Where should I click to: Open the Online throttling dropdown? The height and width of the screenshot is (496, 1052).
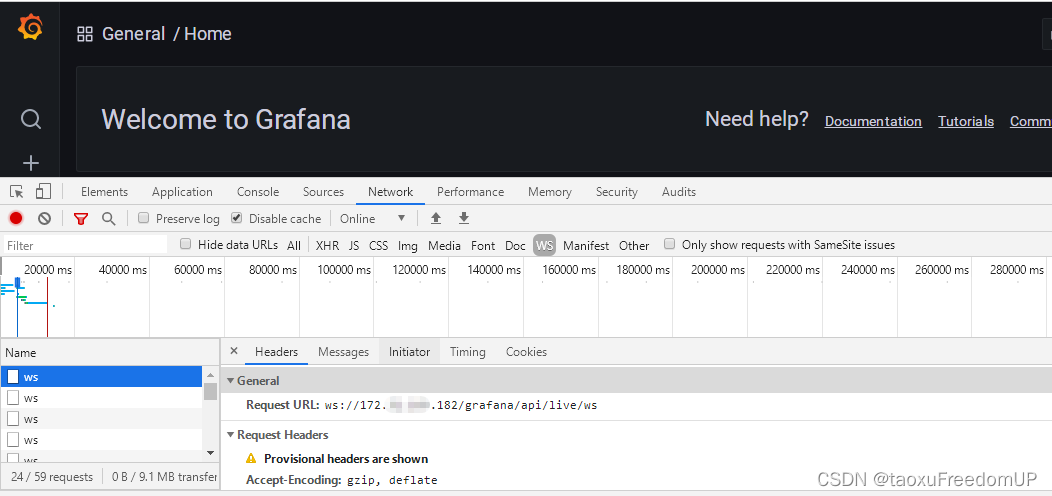tap(373, 218)
